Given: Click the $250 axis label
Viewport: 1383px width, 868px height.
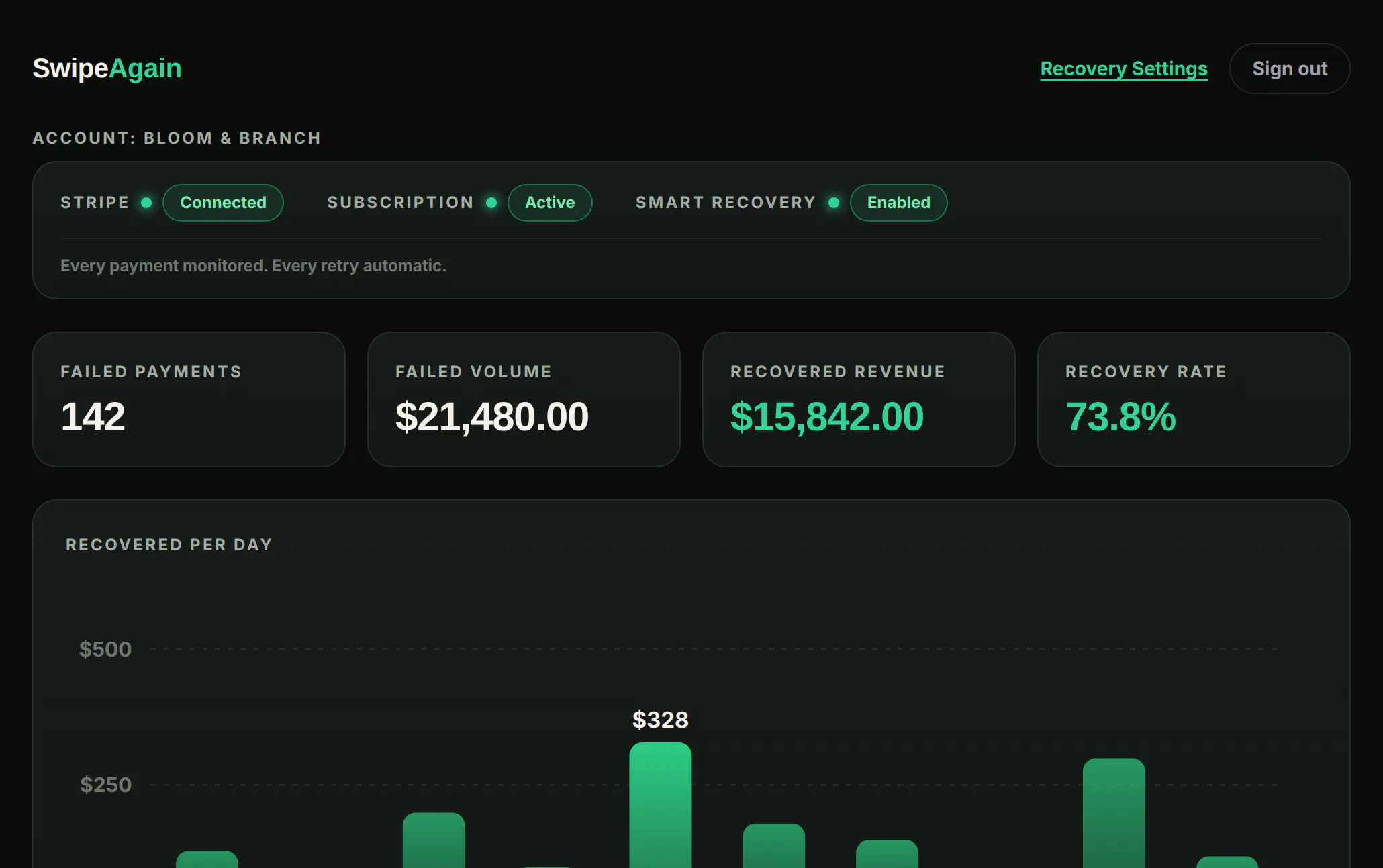Looking at the screenshot, I should (105, 785).
